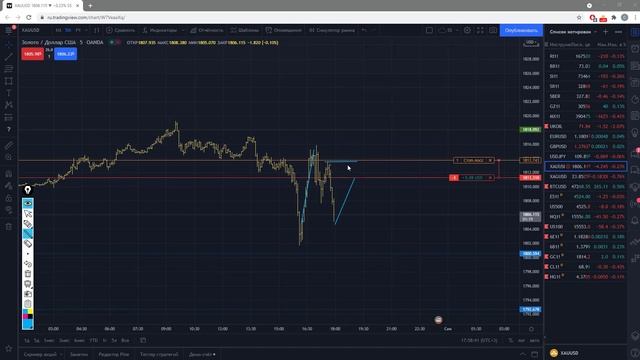
Task: Open the Strategy Tester tab
Action: point(159,354)
